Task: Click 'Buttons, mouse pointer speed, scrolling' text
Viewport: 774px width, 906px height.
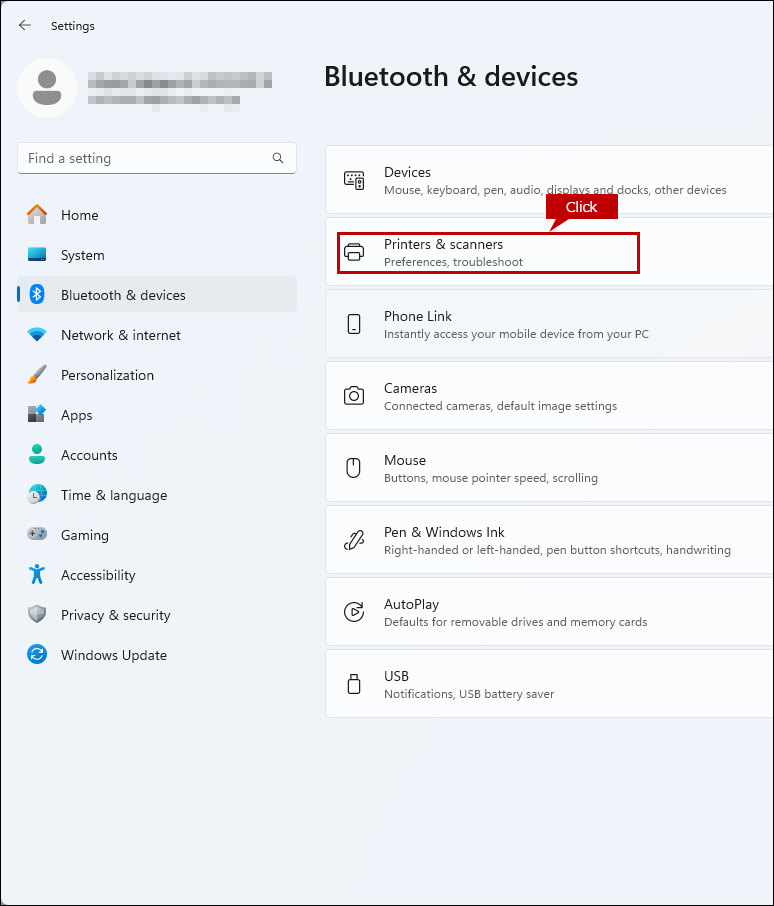Action: point(491,478)
